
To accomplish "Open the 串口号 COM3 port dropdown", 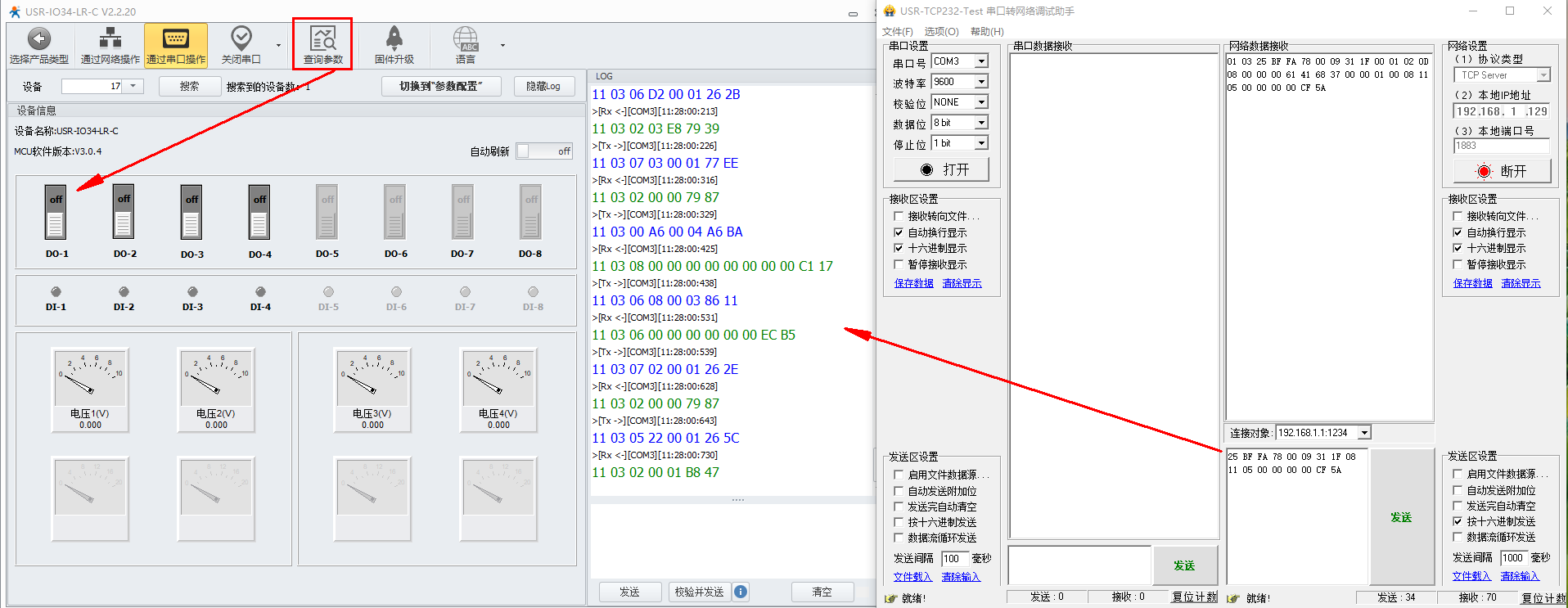I will click(x=981, y=61).
